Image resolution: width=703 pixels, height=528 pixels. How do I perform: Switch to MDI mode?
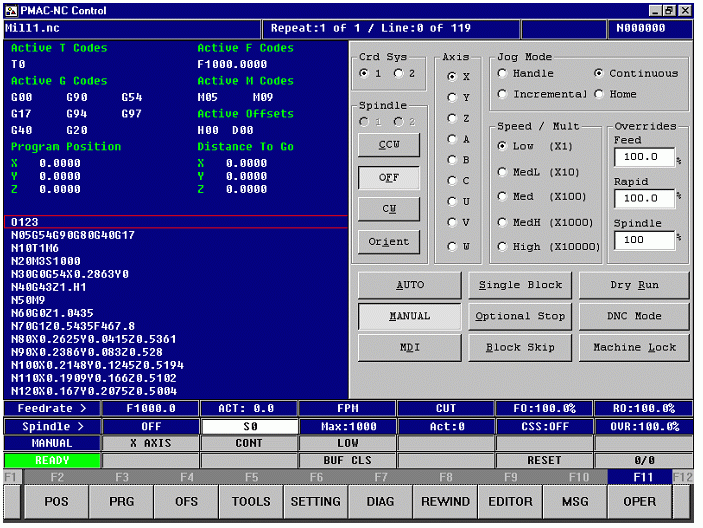click(x=409, y=348)
